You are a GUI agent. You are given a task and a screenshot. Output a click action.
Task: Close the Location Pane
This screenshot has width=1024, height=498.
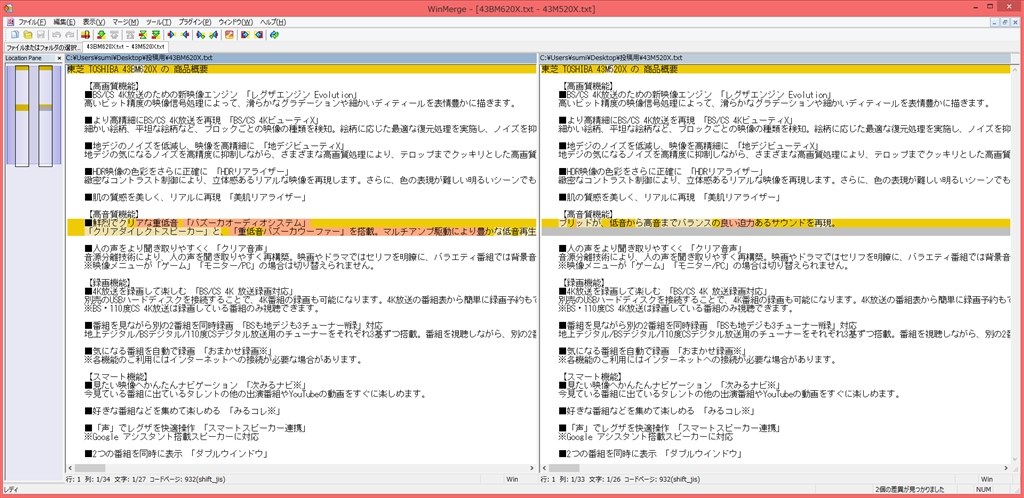(x=59, y=58)
